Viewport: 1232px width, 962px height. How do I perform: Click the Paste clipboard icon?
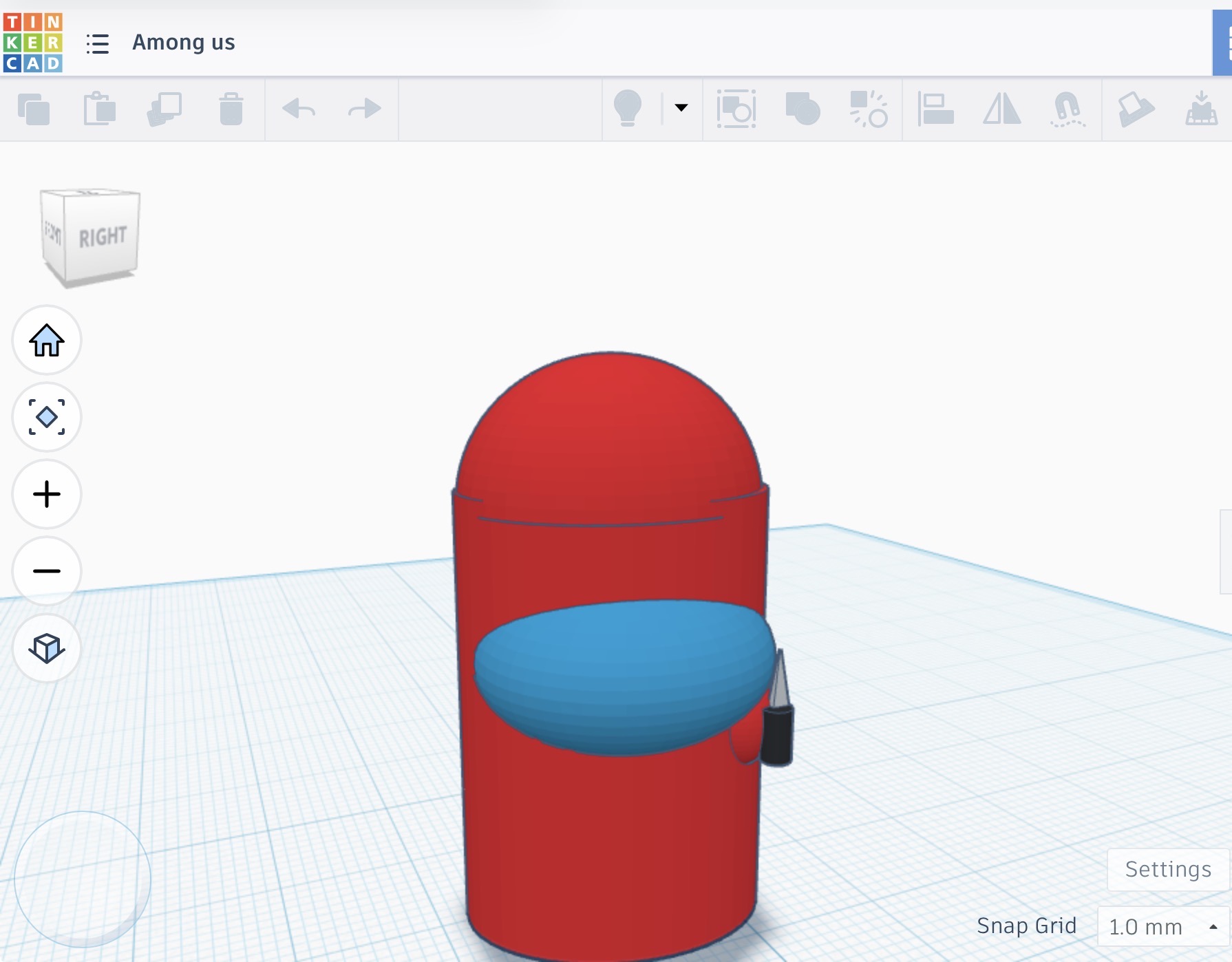(x=99, y=109)
